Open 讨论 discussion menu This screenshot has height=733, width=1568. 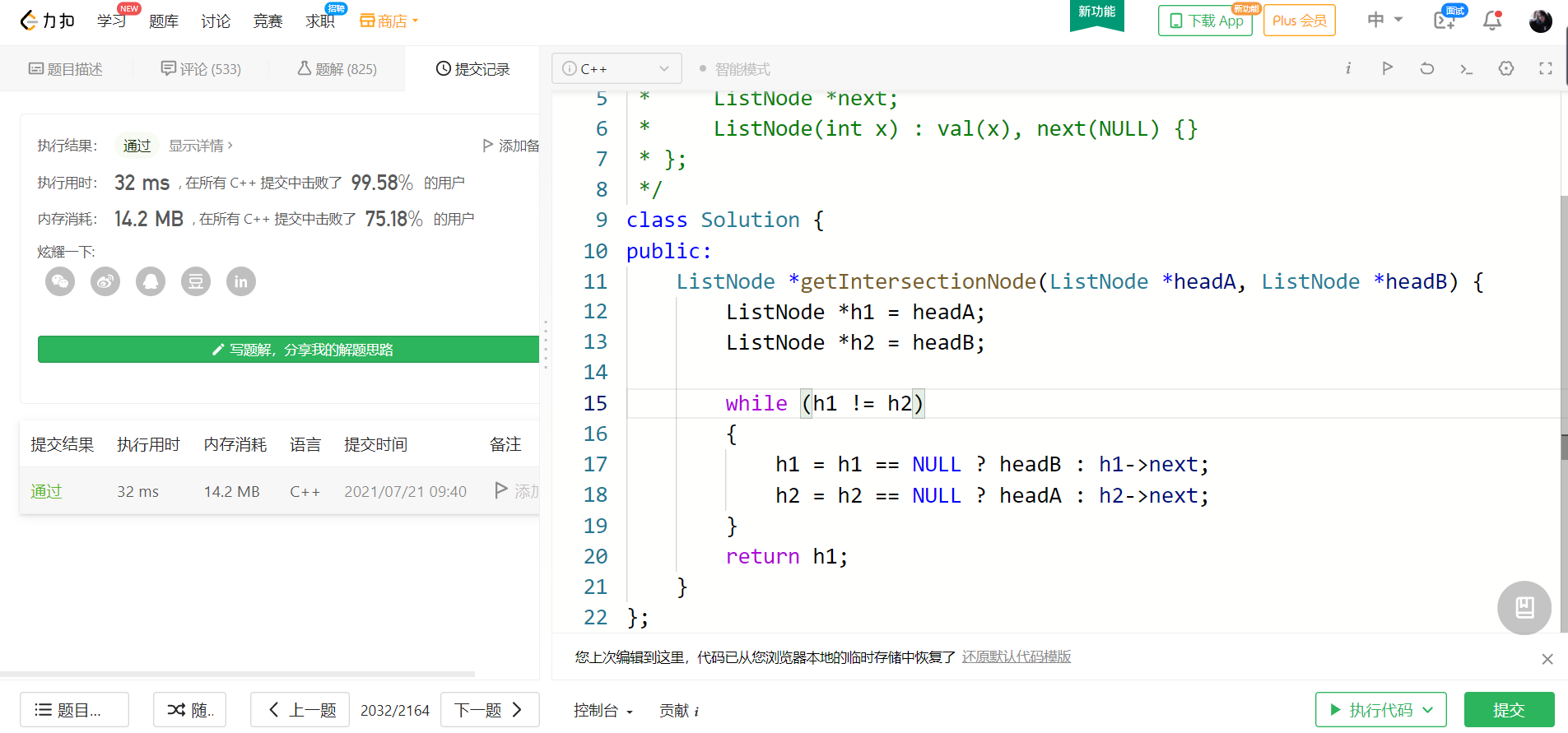point(216,21)
